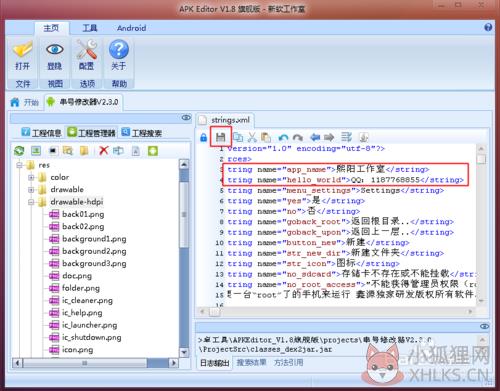500x391 pixels.
Task: Click the last editor toolbar download icon
Action: tap(363, 137)
